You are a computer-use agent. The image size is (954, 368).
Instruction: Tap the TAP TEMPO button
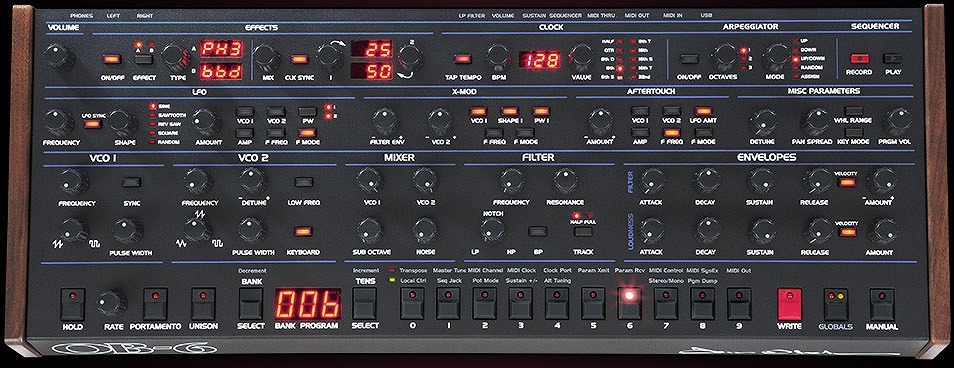point(463,59)
